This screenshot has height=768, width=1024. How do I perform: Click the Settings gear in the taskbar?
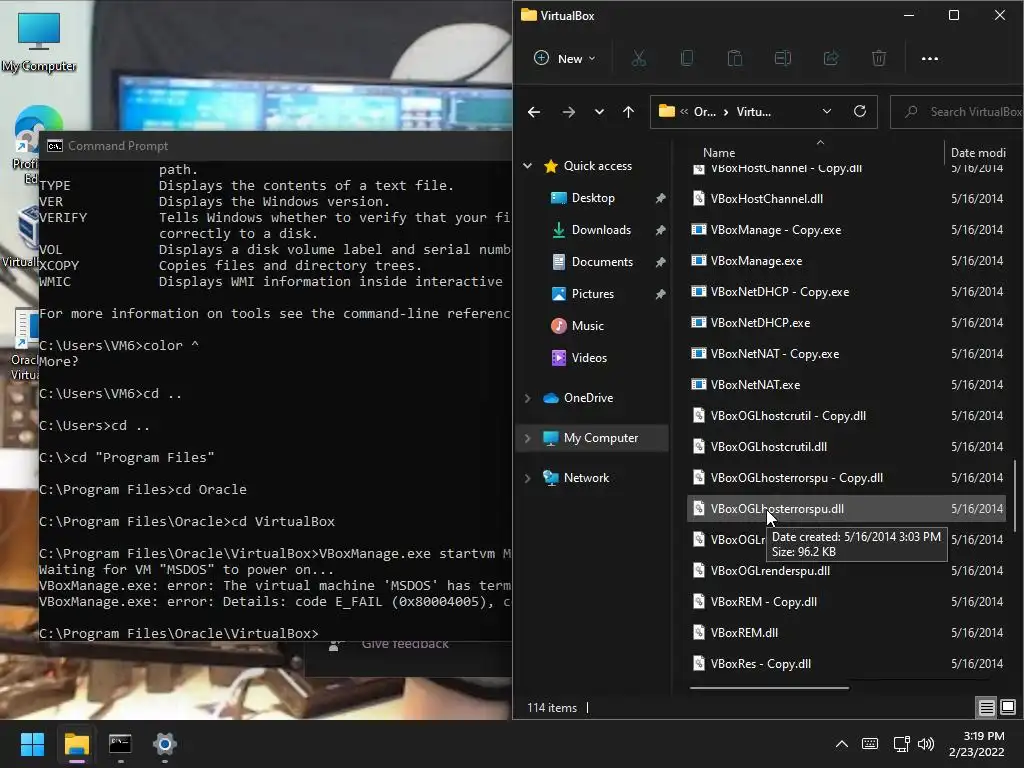[165, 744]
